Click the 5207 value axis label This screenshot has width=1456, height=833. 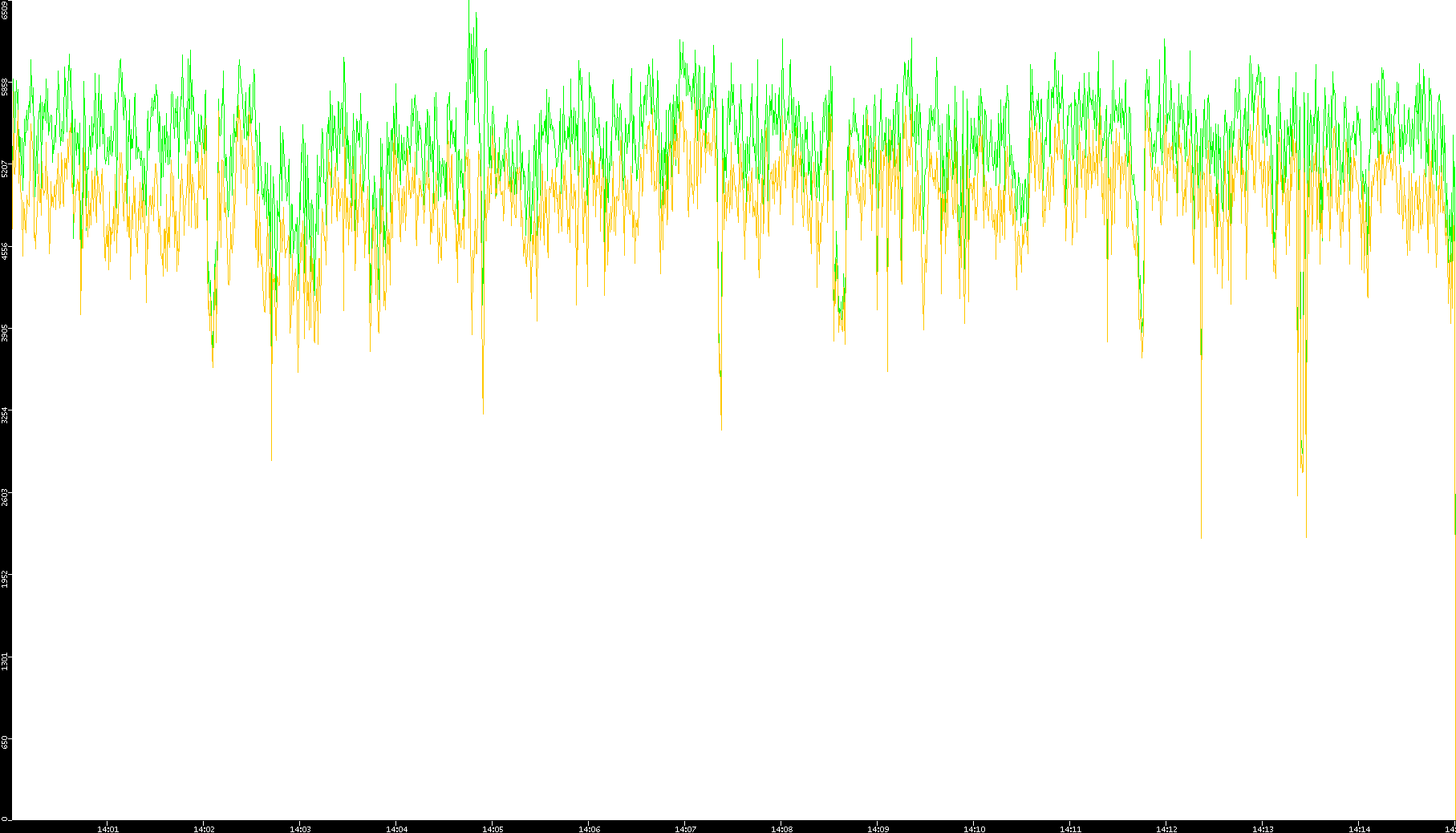[5, 168]
